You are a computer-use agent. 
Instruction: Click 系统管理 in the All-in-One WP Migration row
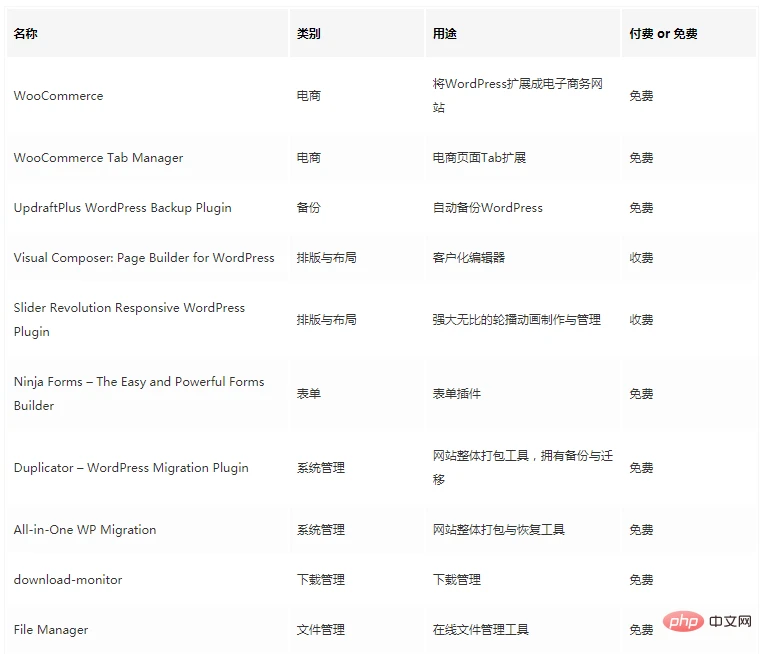coord(321,530)
